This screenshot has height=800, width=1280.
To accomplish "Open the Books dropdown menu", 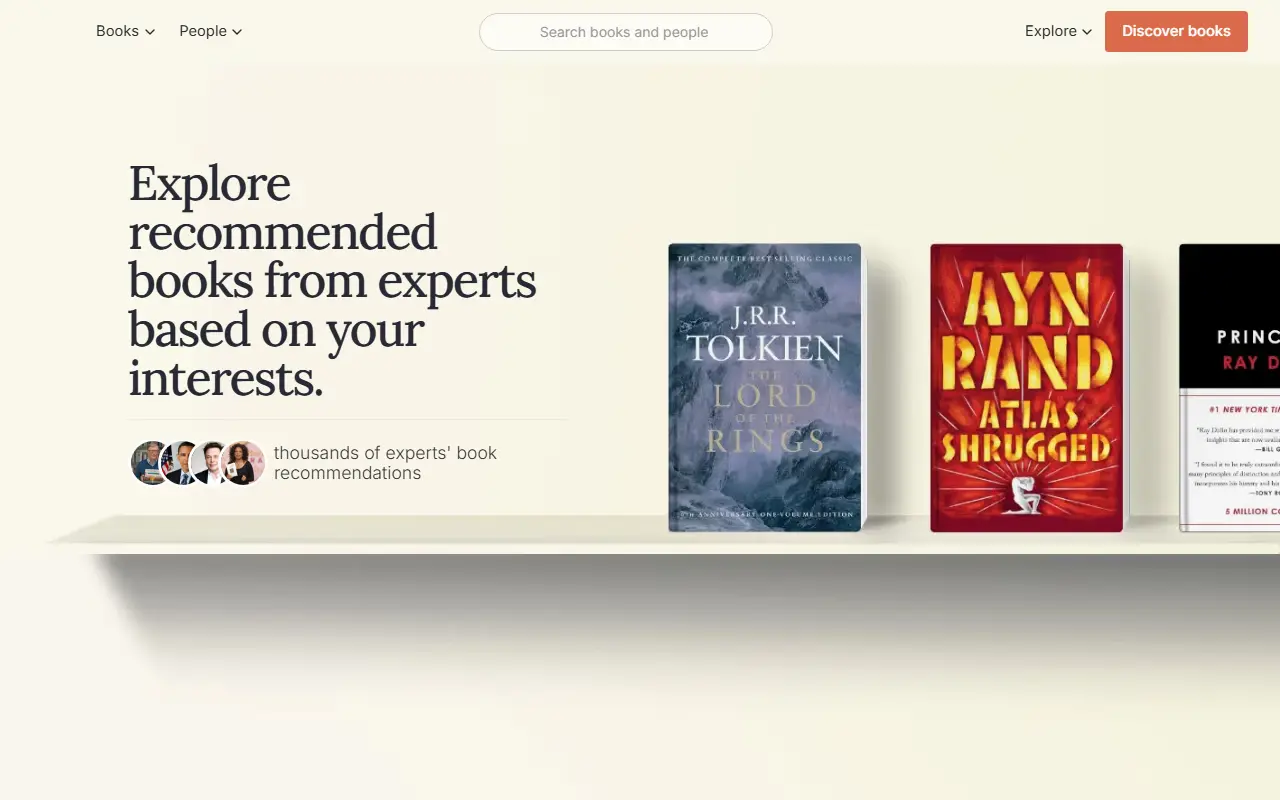I will 125,31.
